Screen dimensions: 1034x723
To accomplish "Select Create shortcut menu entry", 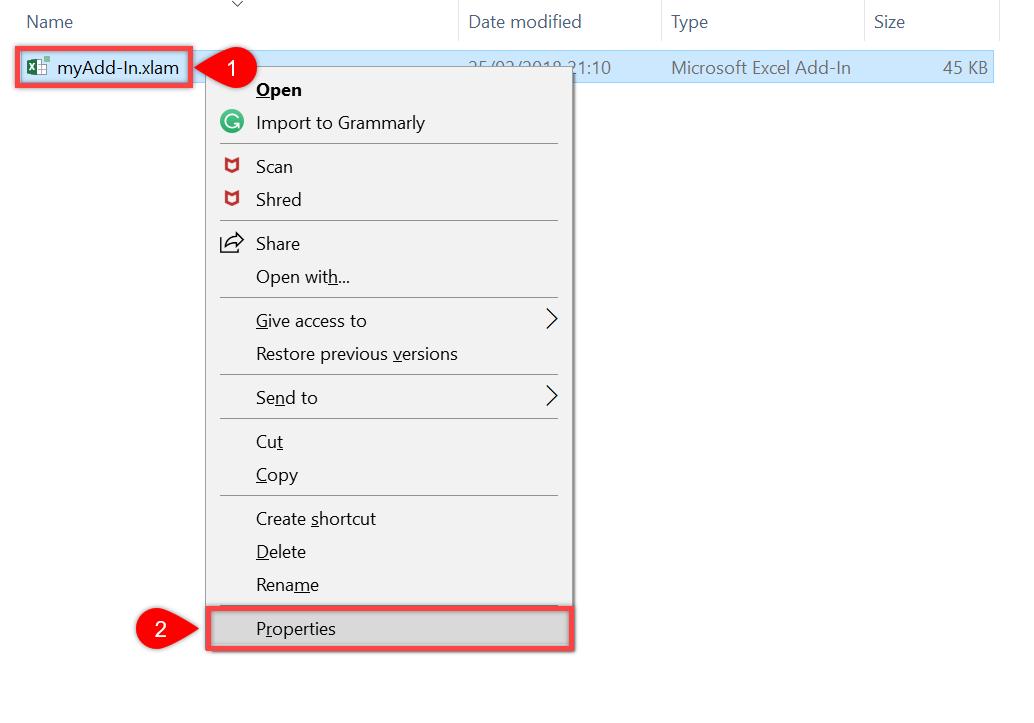I will coord(316,519).
